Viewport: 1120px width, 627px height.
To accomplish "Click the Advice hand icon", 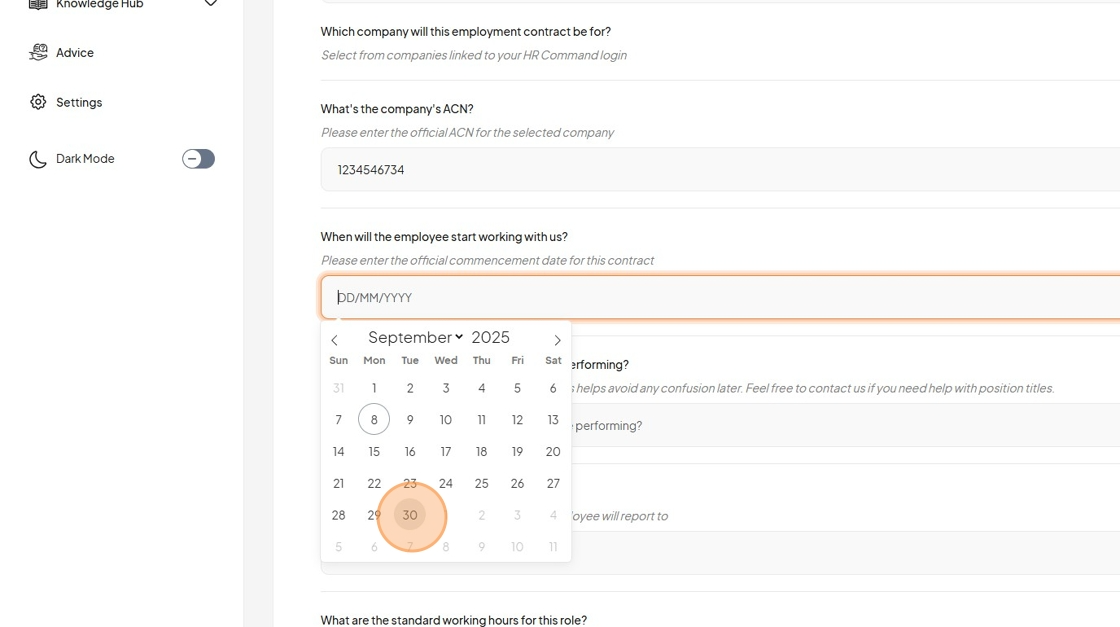I will (38, 52).
